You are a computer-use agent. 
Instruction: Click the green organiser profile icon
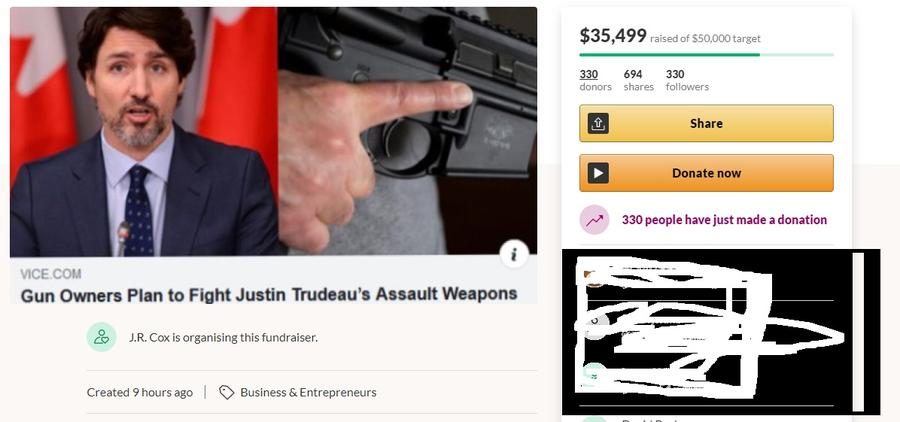pos(102,337)
